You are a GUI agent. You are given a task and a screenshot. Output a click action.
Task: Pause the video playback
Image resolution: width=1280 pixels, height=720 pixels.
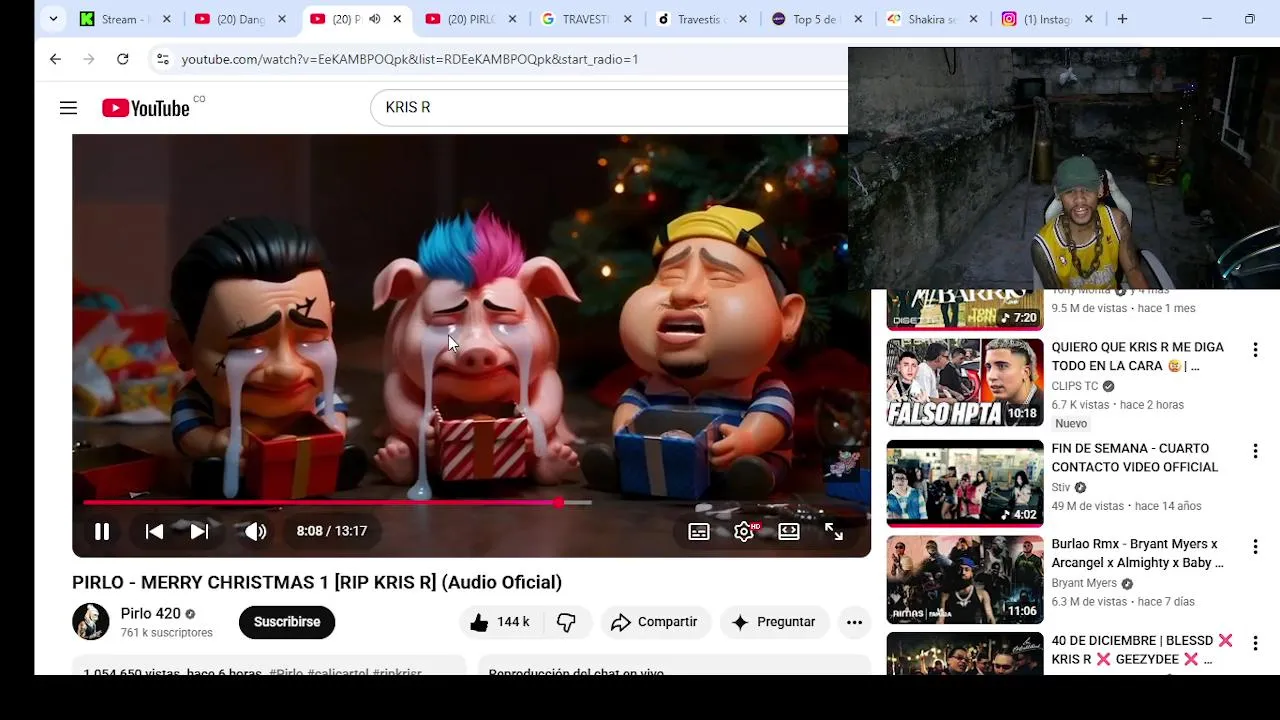point(102,531)
